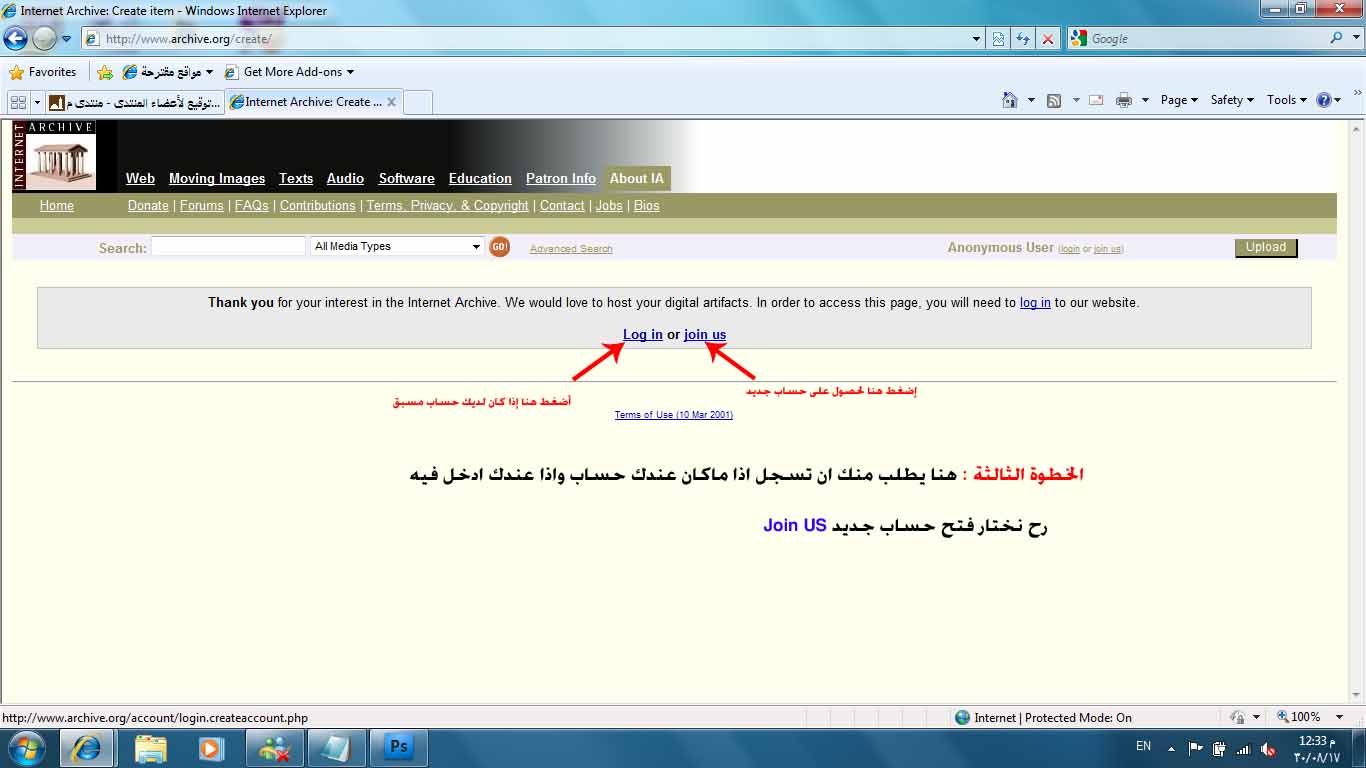Click the RSS feeds icon
1366x768 pixels.
[1054, 100]
